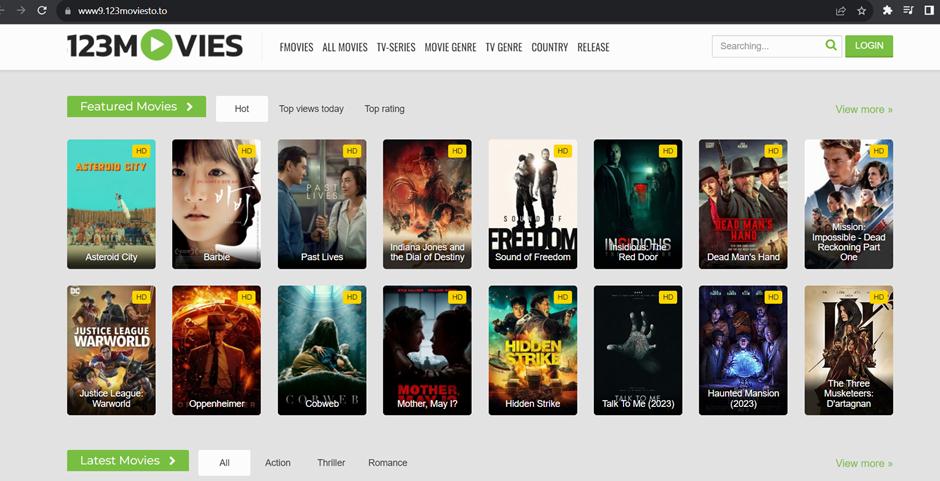Open the TV-SERIES menu item

click(x=396, y=47)
